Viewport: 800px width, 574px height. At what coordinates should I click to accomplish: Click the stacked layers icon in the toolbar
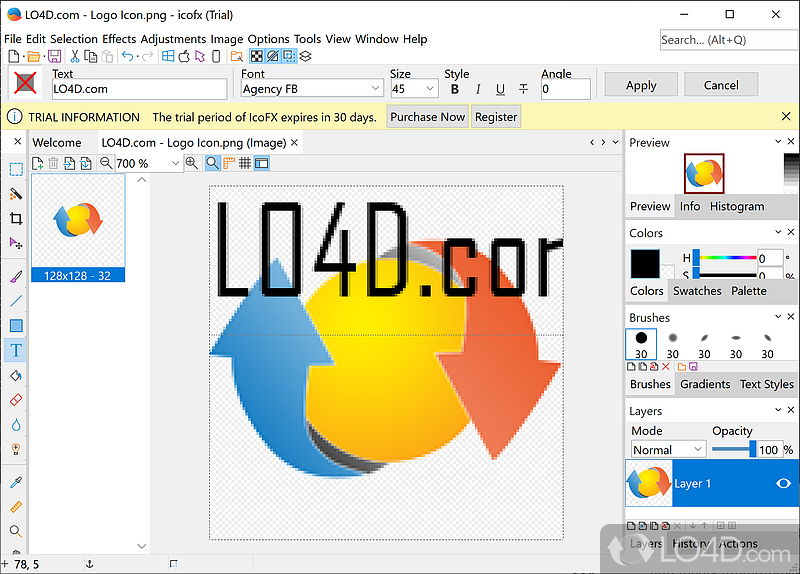click(x=305, y=56)
